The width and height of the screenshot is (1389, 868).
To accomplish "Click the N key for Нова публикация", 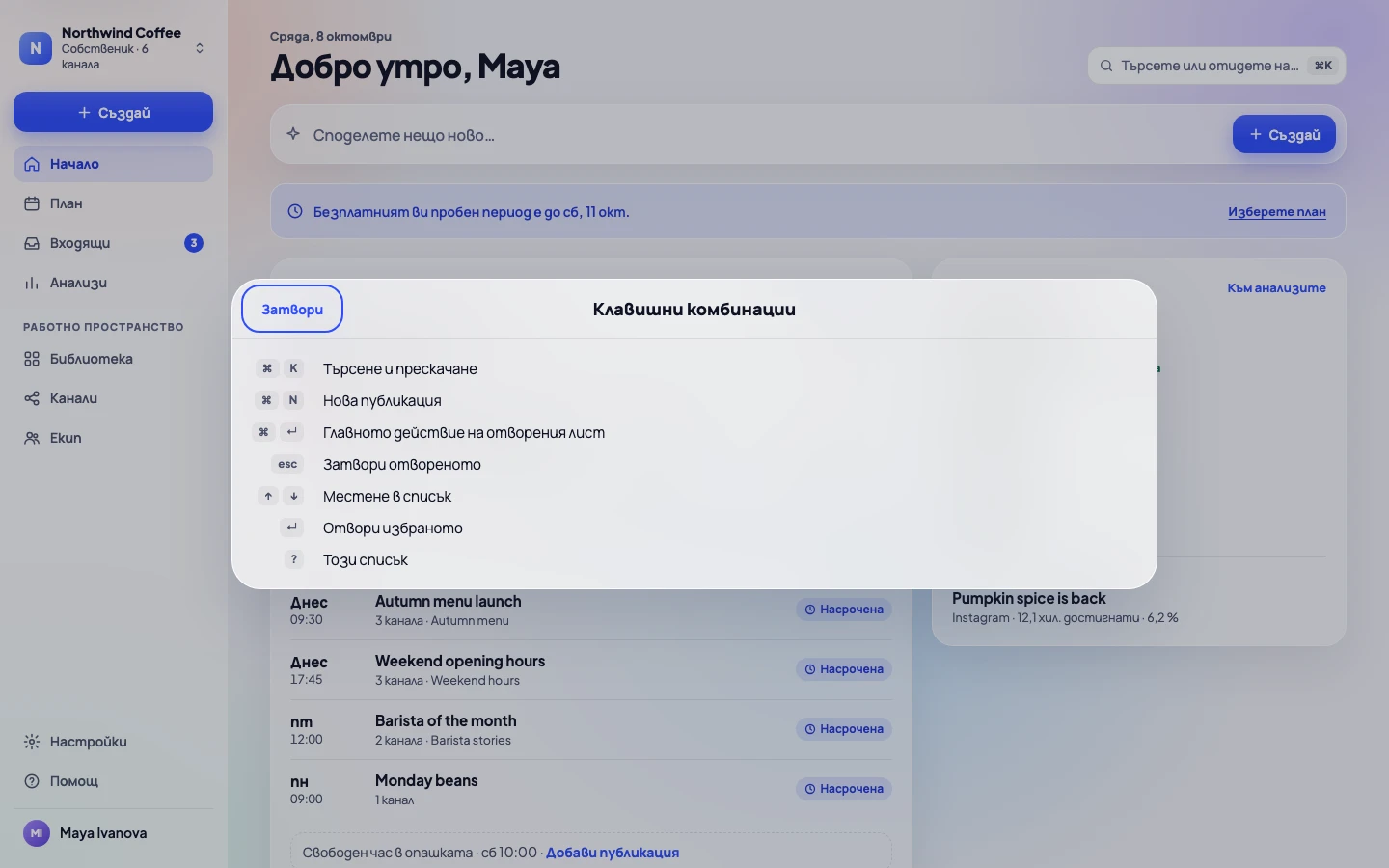I will 293,400.
